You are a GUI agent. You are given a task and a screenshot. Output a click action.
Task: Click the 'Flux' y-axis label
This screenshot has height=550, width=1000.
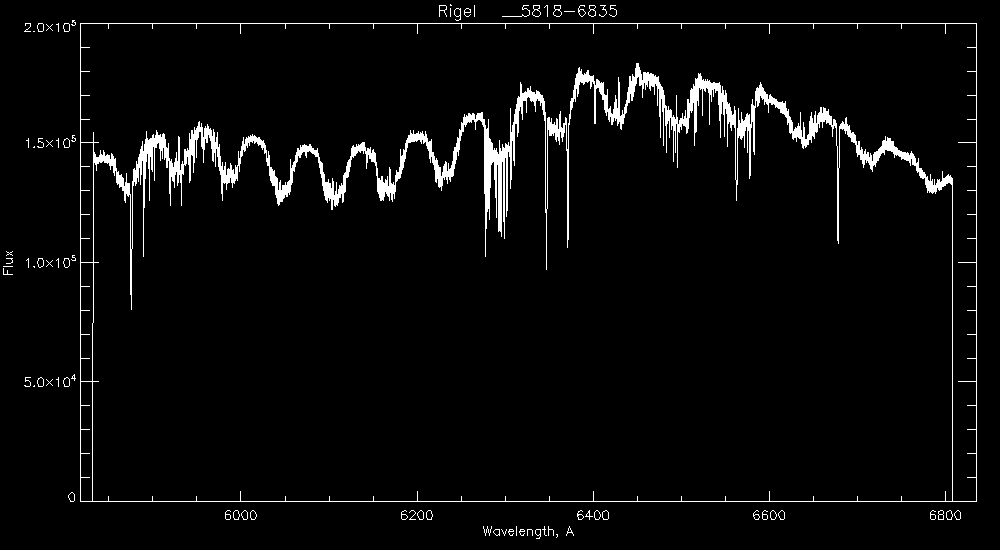(8, 262)
